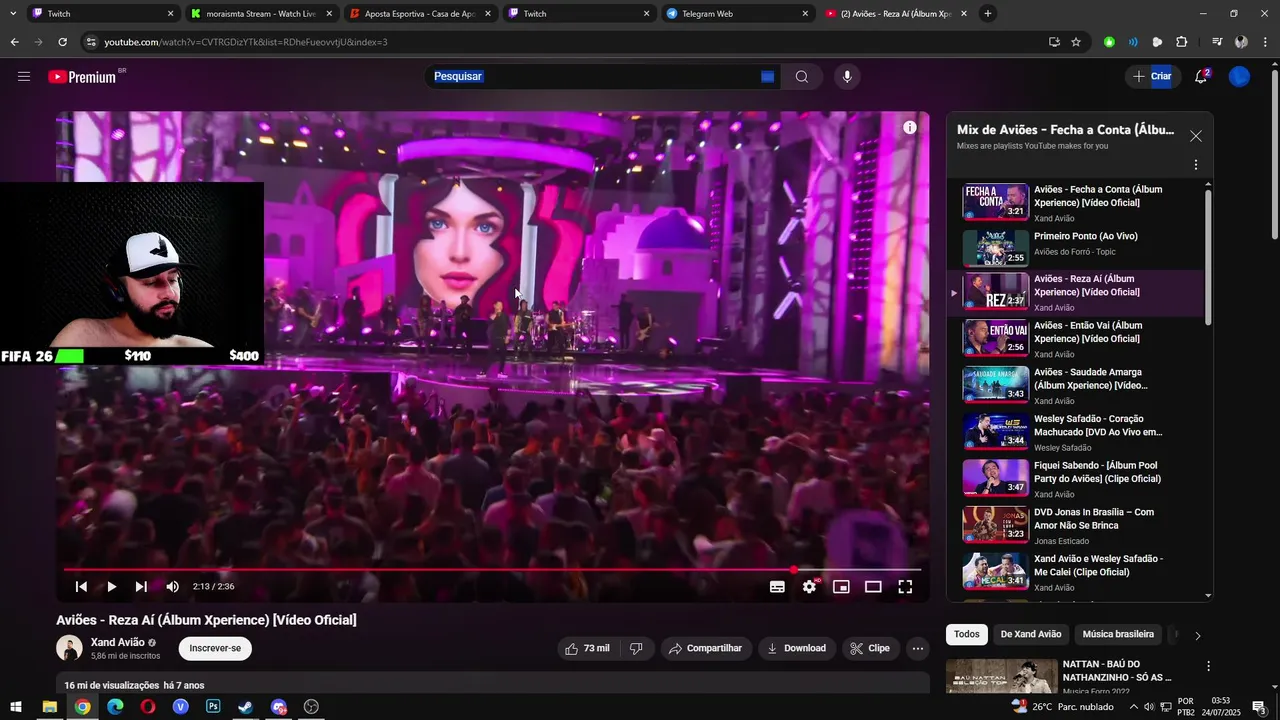The image size is (1280, 720).
Task: Switch to Aposta Esportiva browser tab
Action: [421, 14]
